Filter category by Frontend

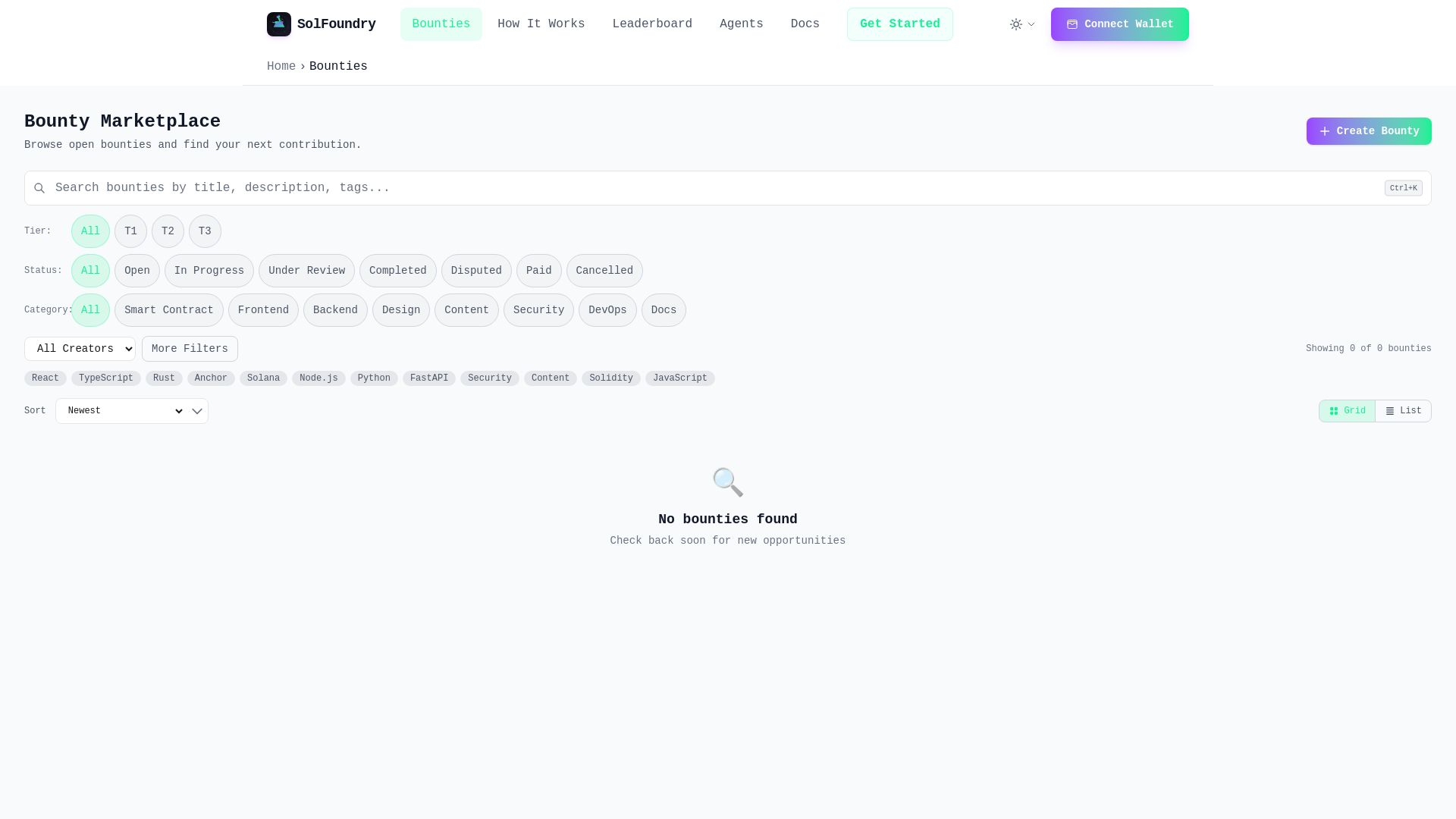coord(263,310)
